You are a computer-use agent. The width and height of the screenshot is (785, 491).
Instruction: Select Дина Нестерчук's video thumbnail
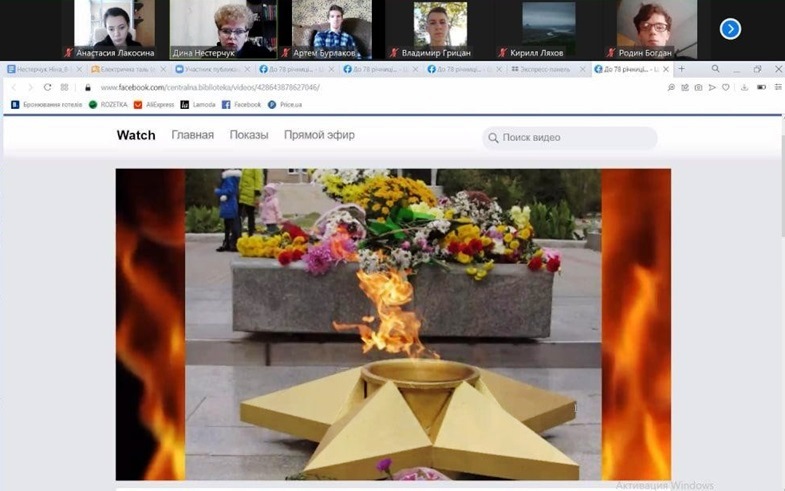(x=223, y=29)
